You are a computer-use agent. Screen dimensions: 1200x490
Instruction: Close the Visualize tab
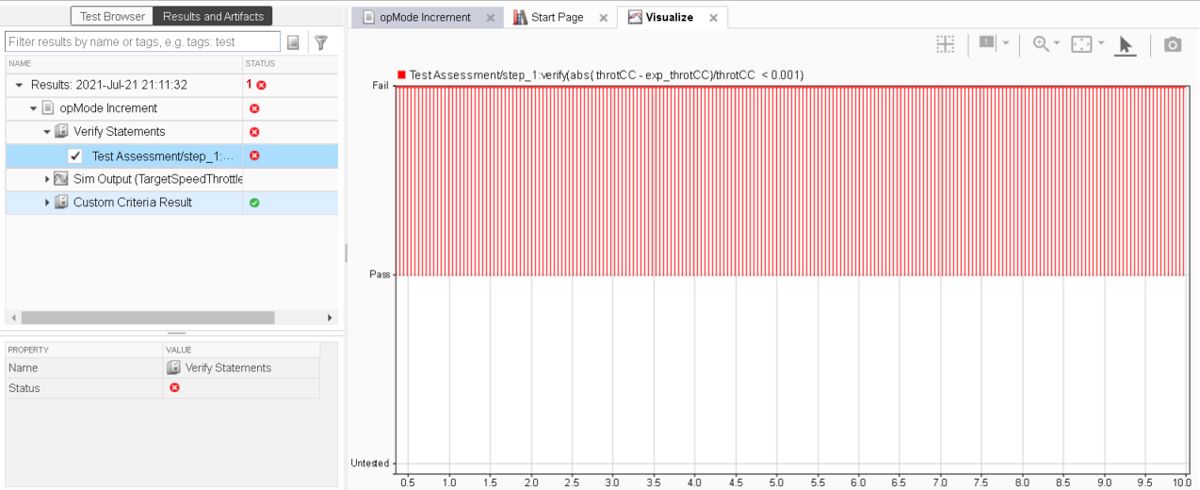point(713,18)
